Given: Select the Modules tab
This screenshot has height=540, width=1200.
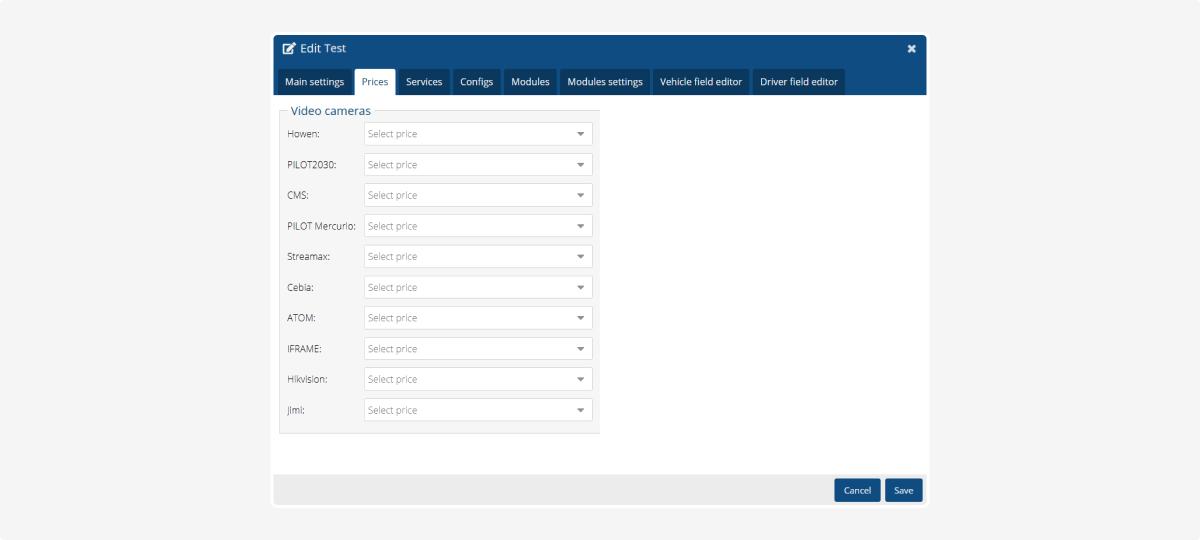Looking at the screenshot, I should pos(530,82).
